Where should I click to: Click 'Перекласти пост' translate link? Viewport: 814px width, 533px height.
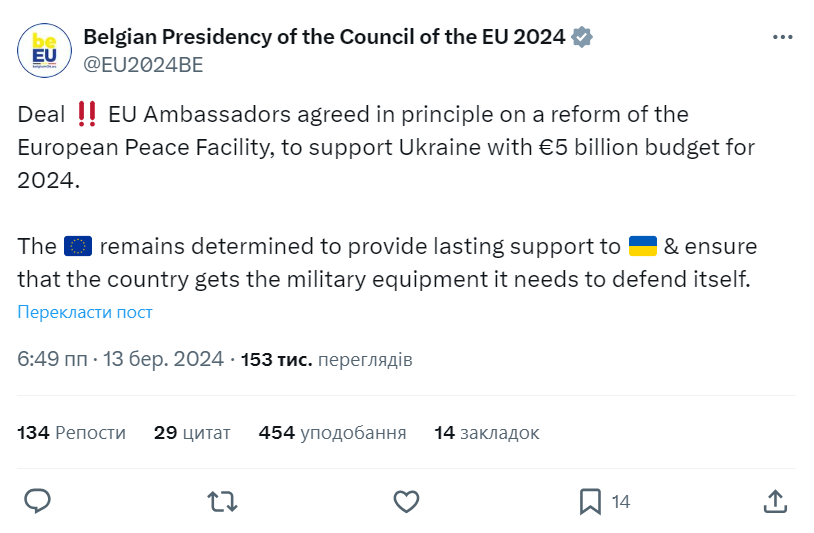[85, 312]
